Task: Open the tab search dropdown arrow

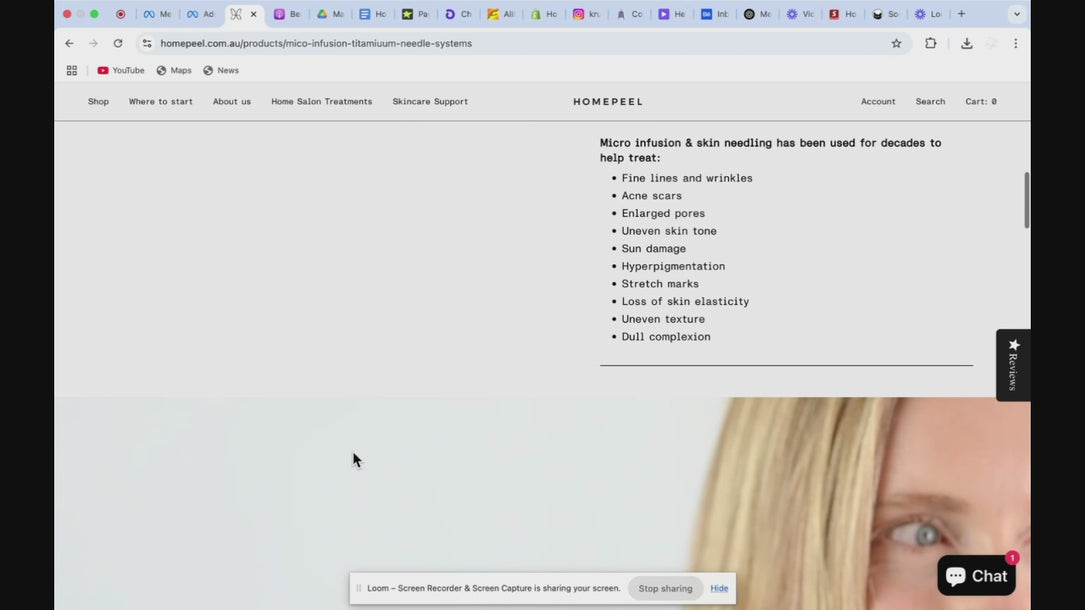Action: [x=1016, y=14]
